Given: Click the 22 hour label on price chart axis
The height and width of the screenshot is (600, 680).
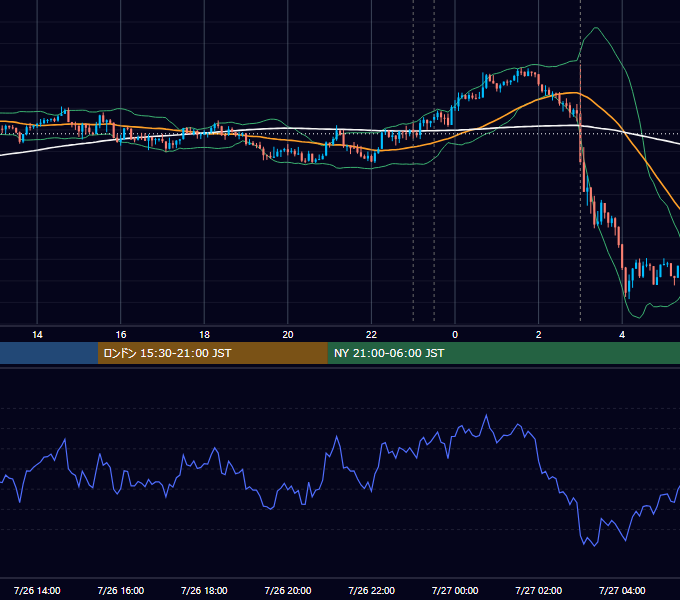Looking at the screenshot, I should coord(371,335).
